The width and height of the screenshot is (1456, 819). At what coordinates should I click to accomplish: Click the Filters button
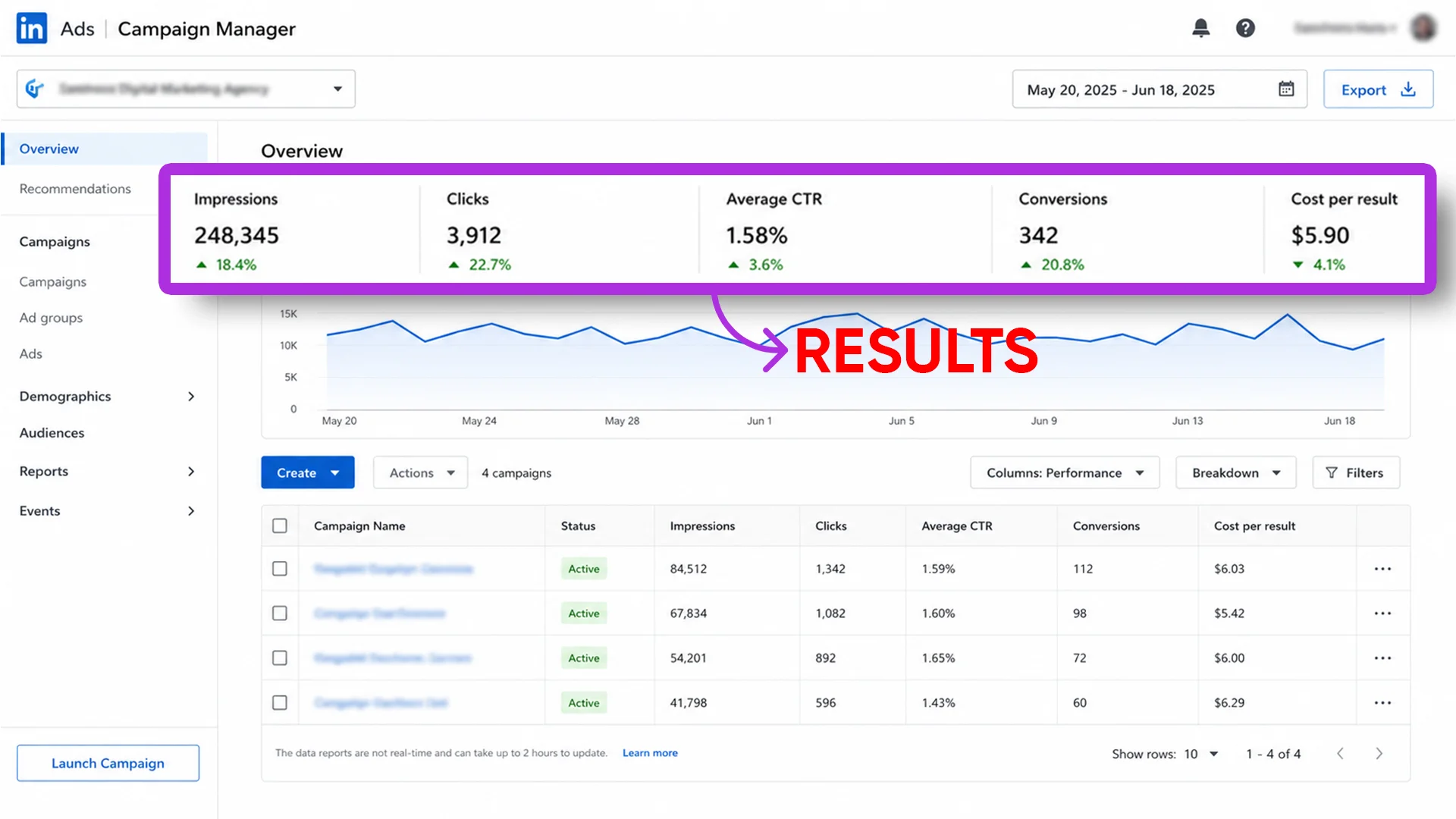1356,472
